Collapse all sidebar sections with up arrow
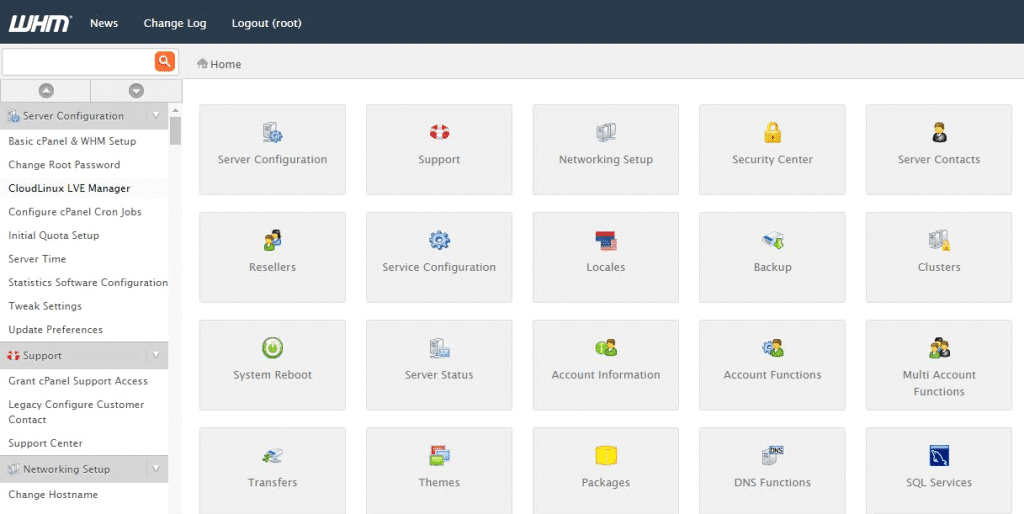Image resolution: width=1024 pixels, height=514 pixels. pyautogui.click(x=46, y=91)
